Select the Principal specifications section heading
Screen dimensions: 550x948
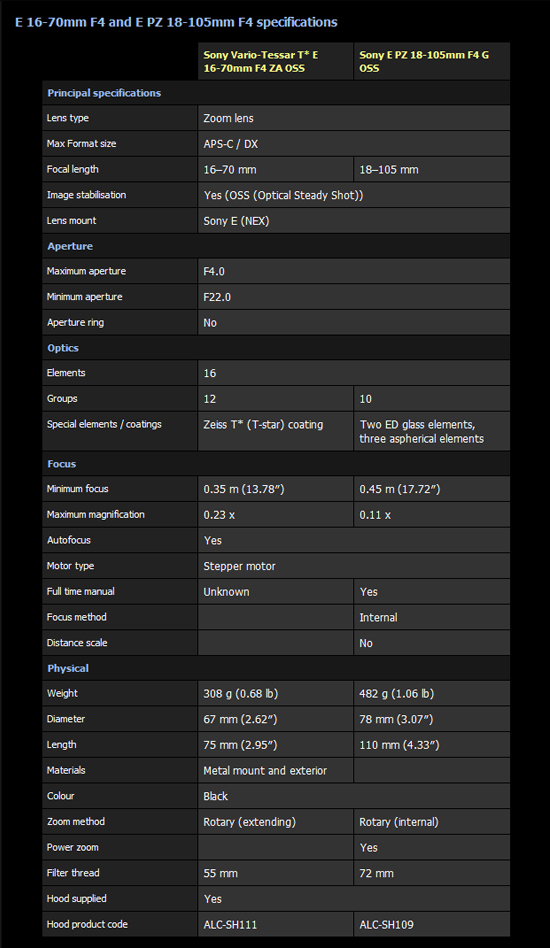[x=104, y=93]
